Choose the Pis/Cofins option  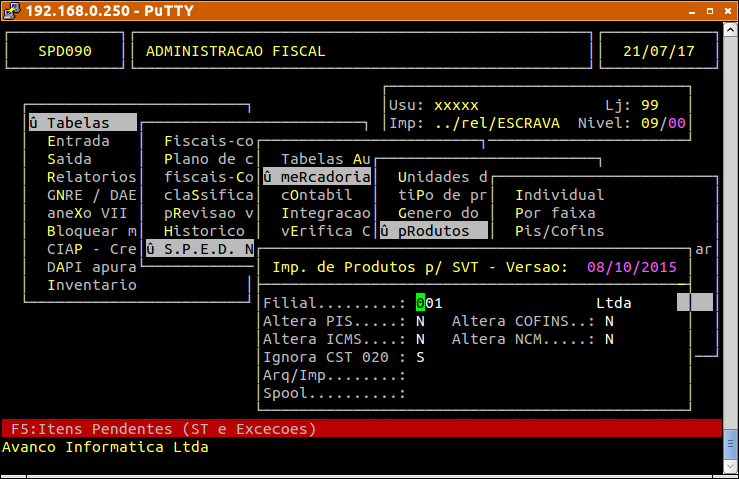coord(559,231)
